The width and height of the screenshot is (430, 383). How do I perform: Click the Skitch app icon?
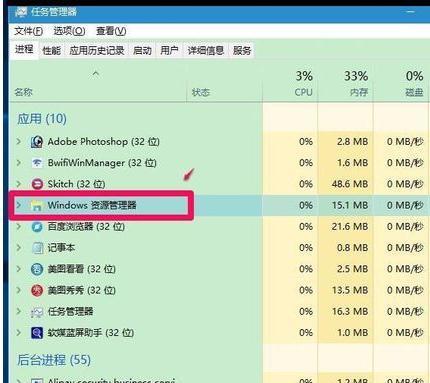click(37, 184)
